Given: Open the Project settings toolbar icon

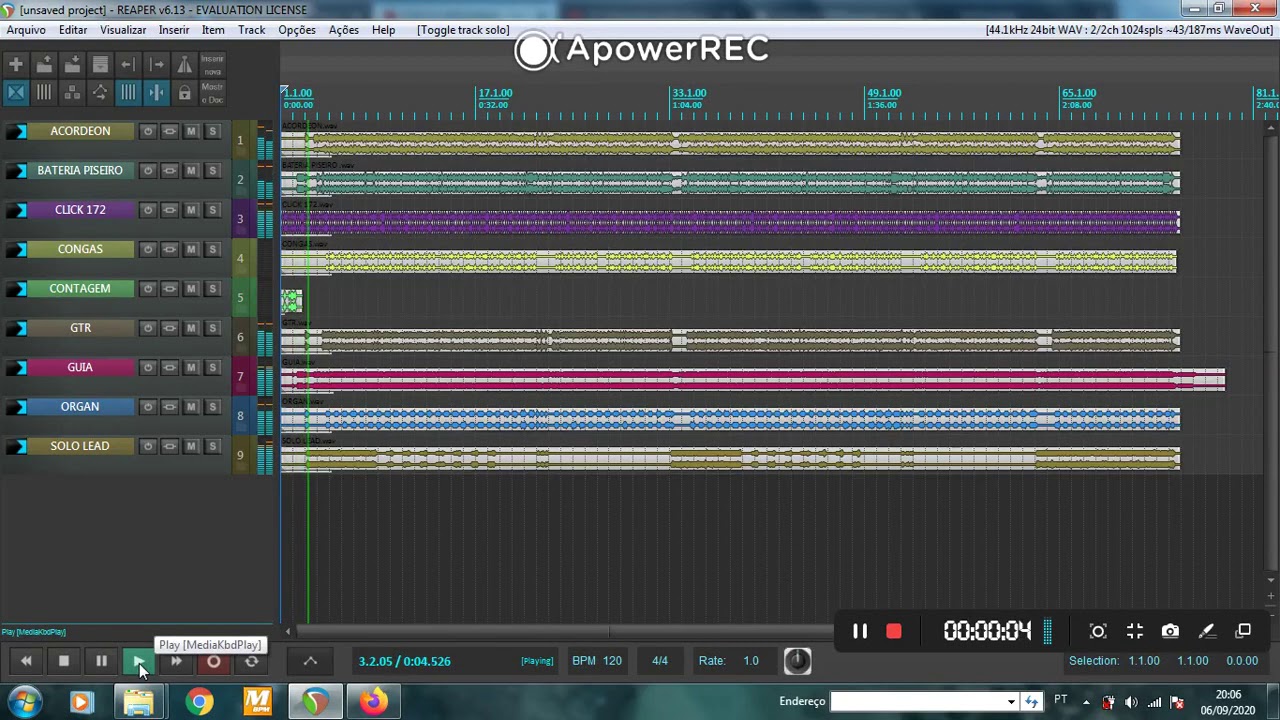Looking at the screenshot, I should pyautogui.click(x=100, y=64).
